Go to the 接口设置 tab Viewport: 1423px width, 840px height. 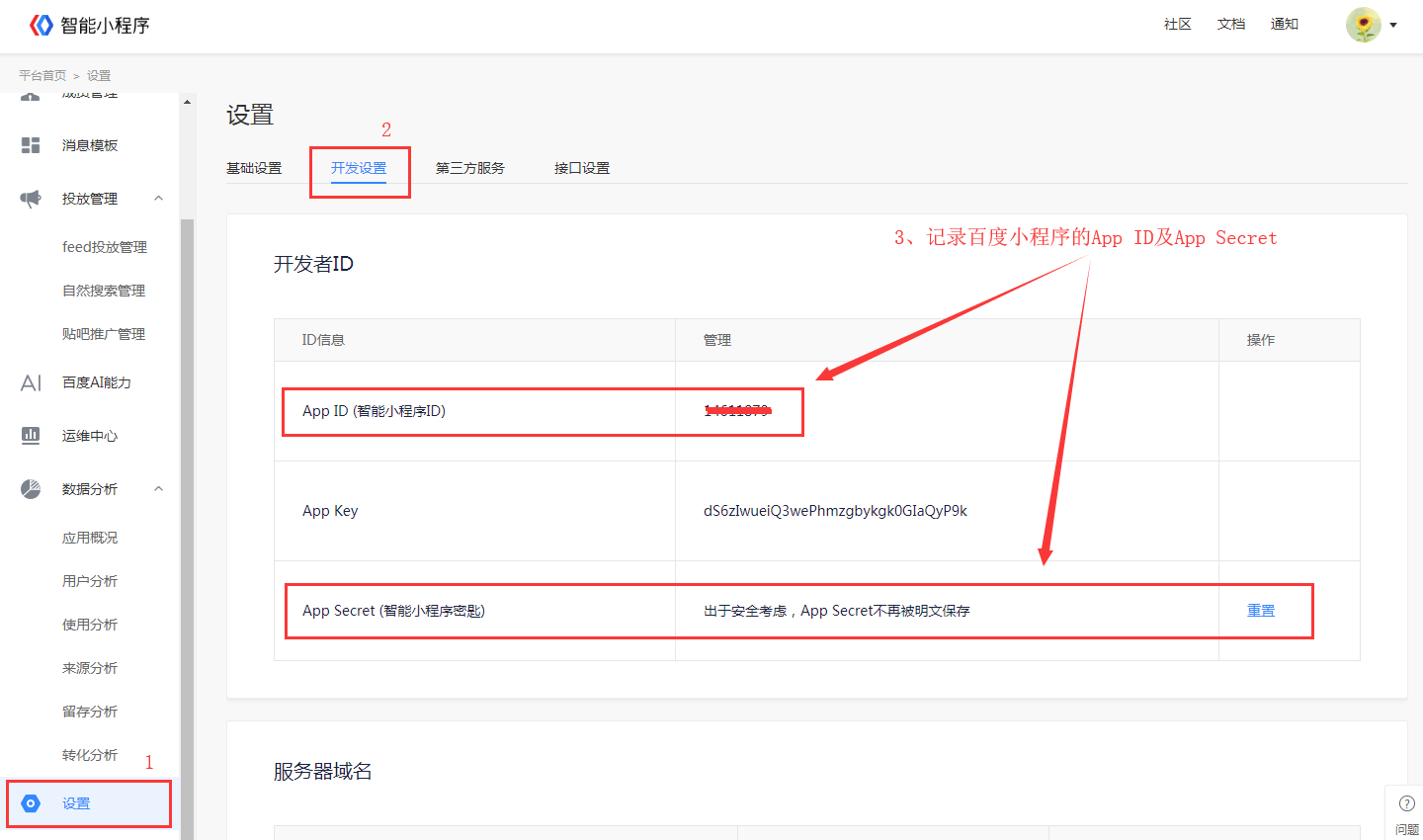coord(582,168)
